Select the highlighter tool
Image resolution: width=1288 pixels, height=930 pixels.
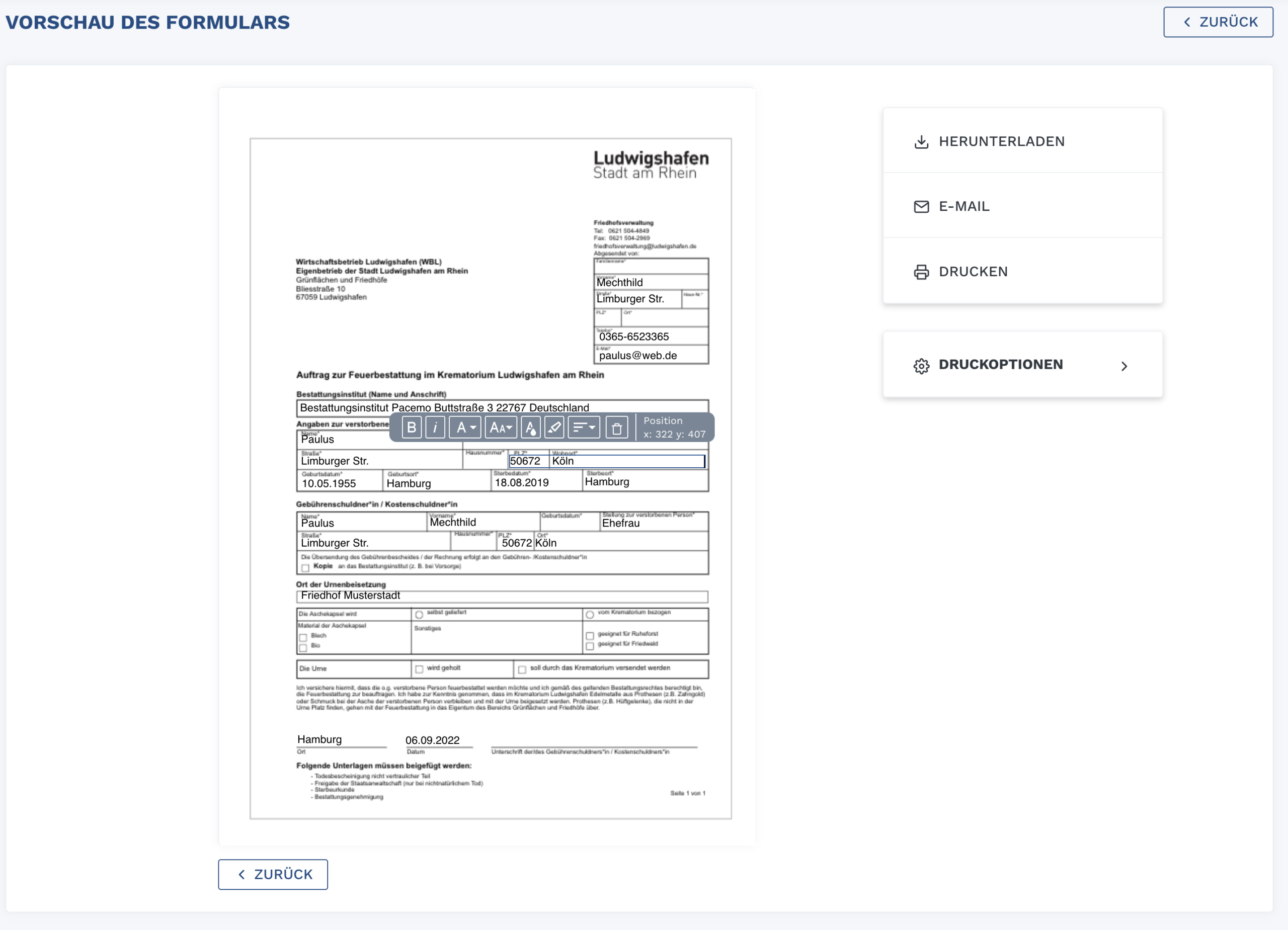pos(554,428)
